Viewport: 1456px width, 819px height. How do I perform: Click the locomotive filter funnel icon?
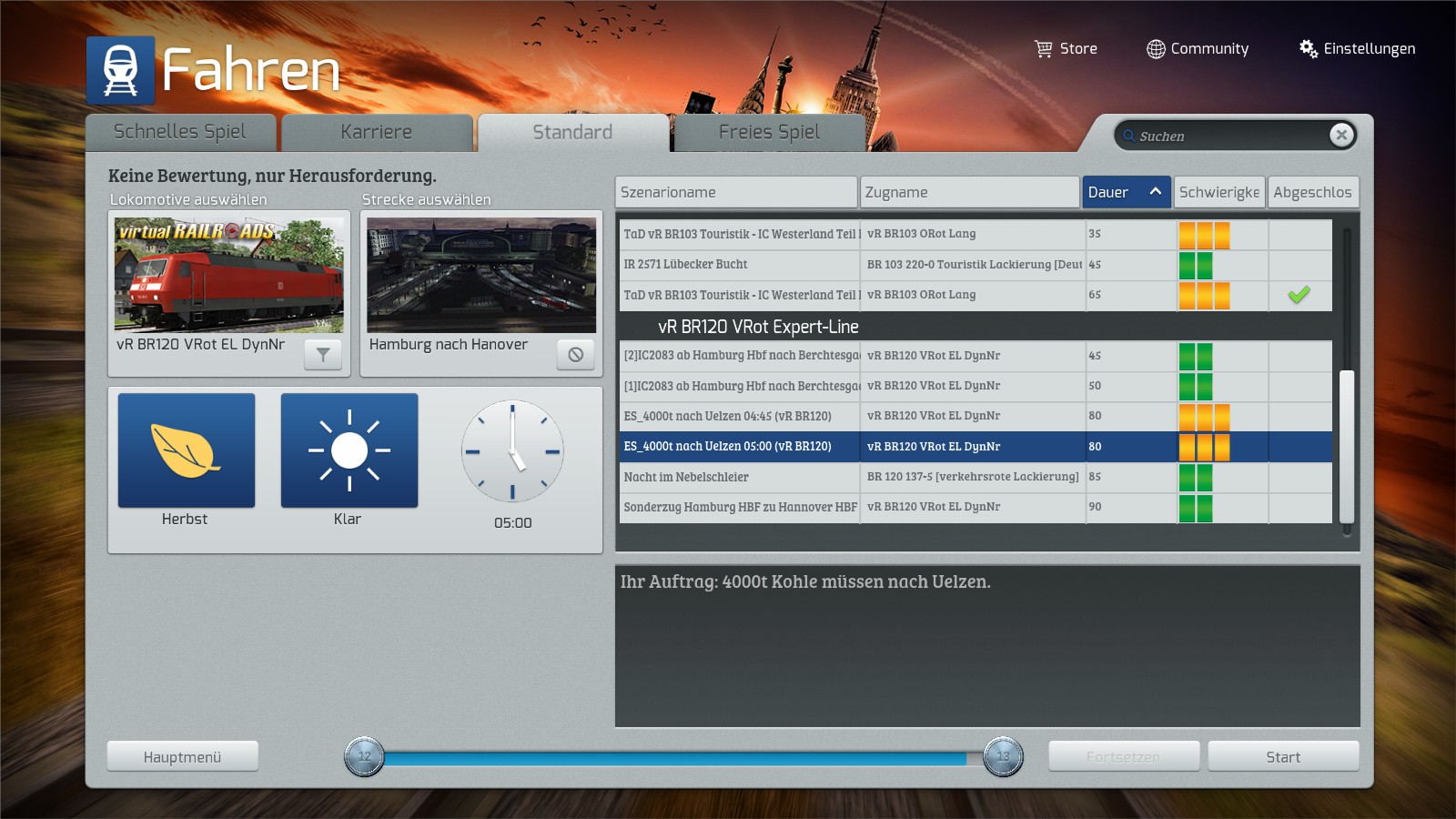323,355
